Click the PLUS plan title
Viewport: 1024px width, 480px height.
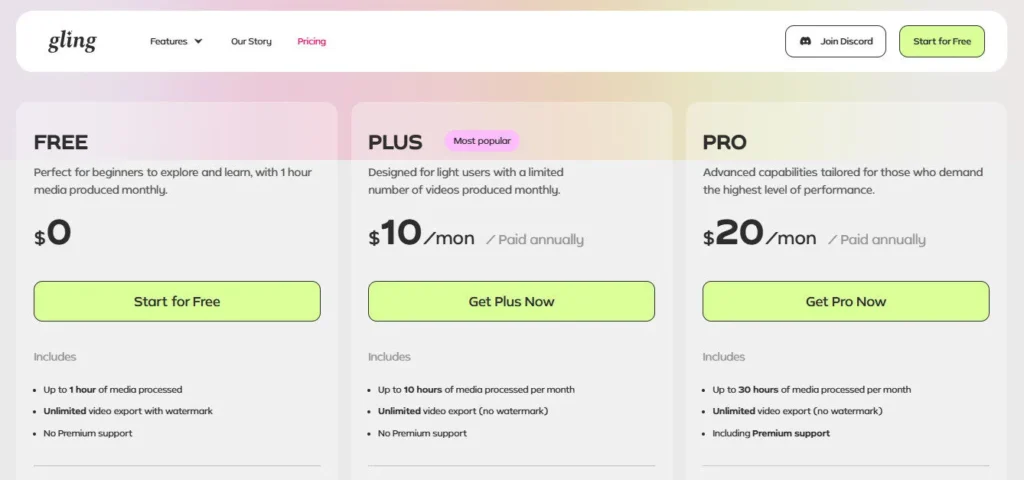(x=395, y=142)
